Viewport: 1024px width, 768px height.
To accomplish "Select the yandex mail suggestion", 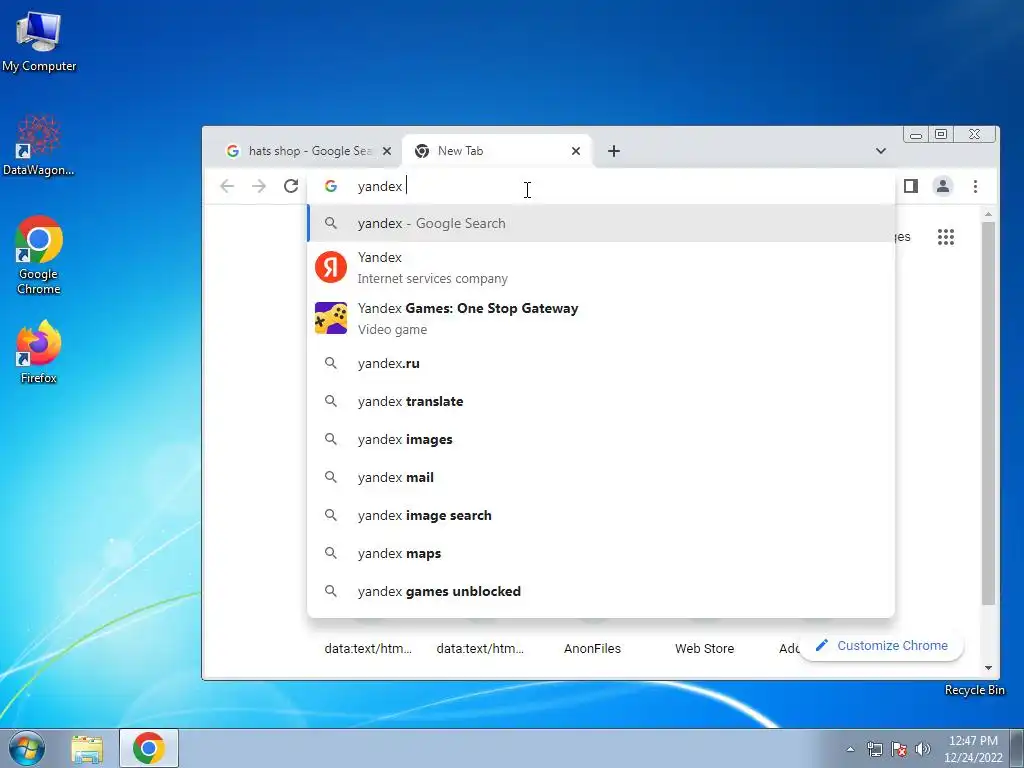I will pos(601,477).
